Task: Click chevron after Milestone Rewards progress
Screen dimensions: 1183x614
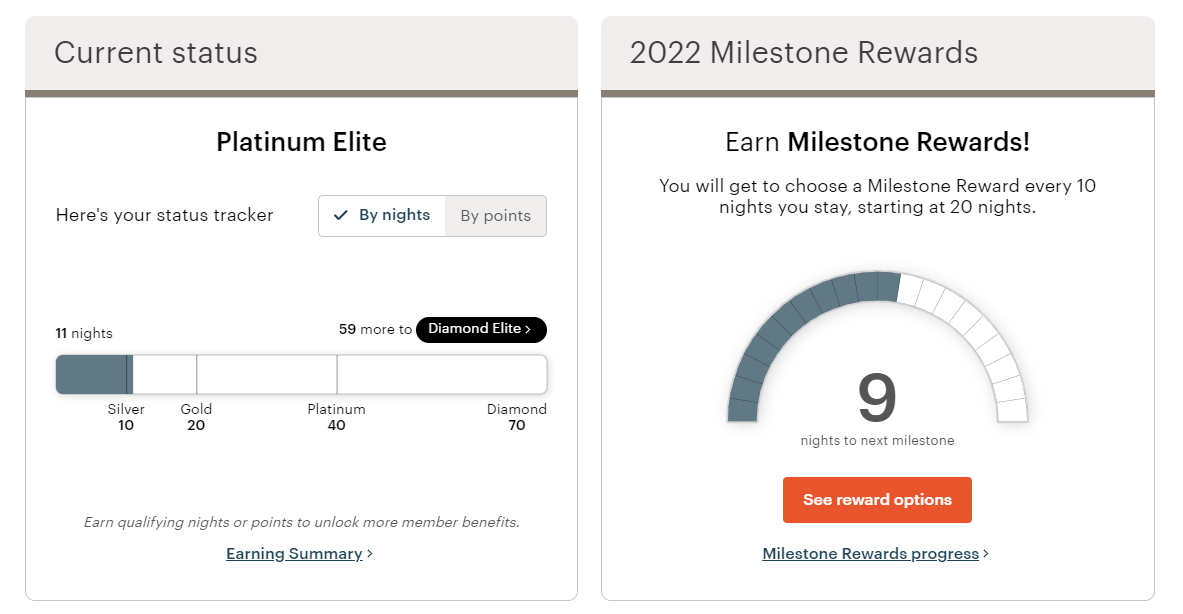Action: (x=986, y=554)
